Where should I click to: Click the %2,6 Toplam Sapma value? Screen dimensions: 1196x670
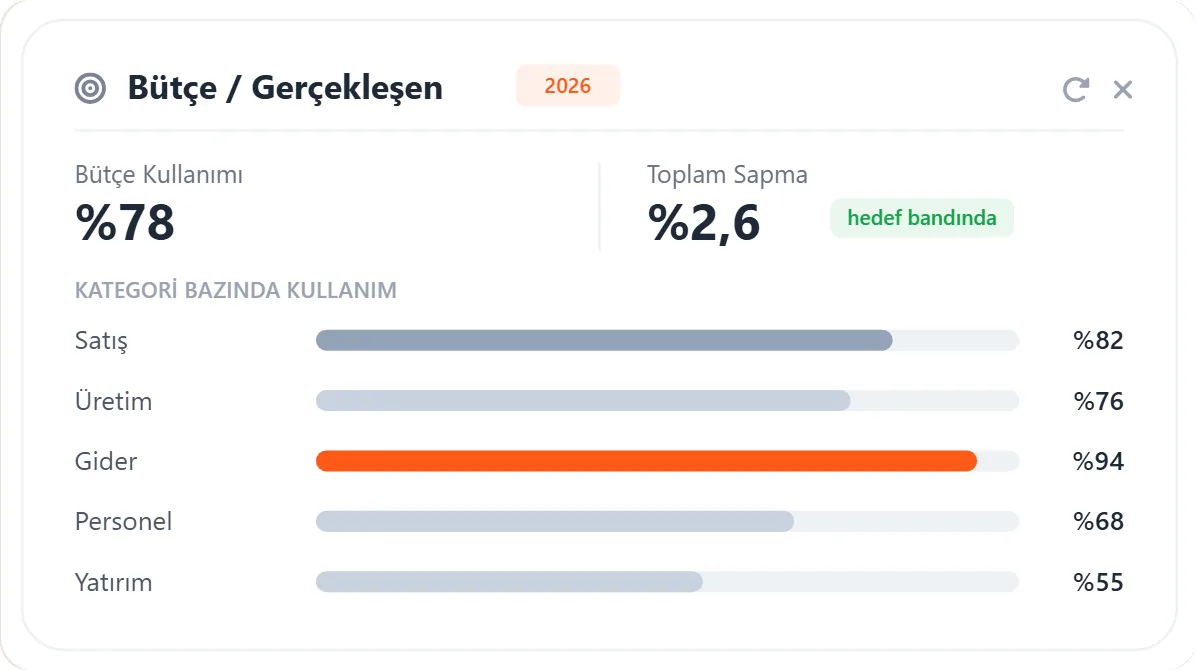703,224
